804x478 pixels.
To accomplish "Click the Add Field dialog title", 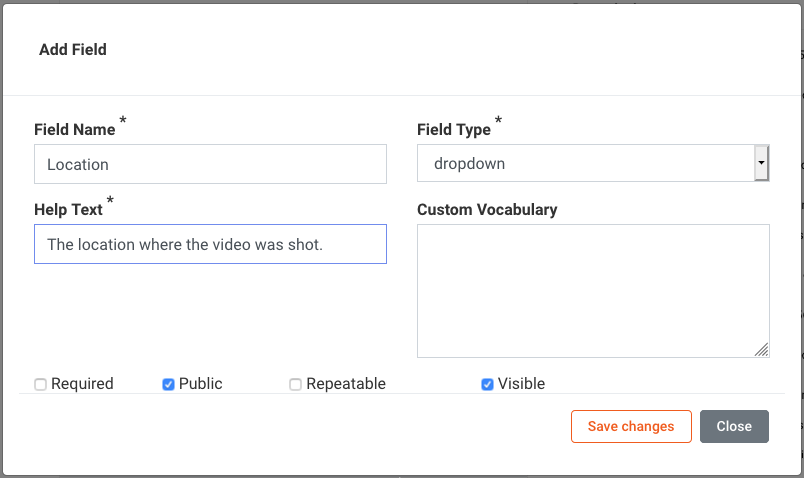I will pyautogui.click(x=73, y=49).
